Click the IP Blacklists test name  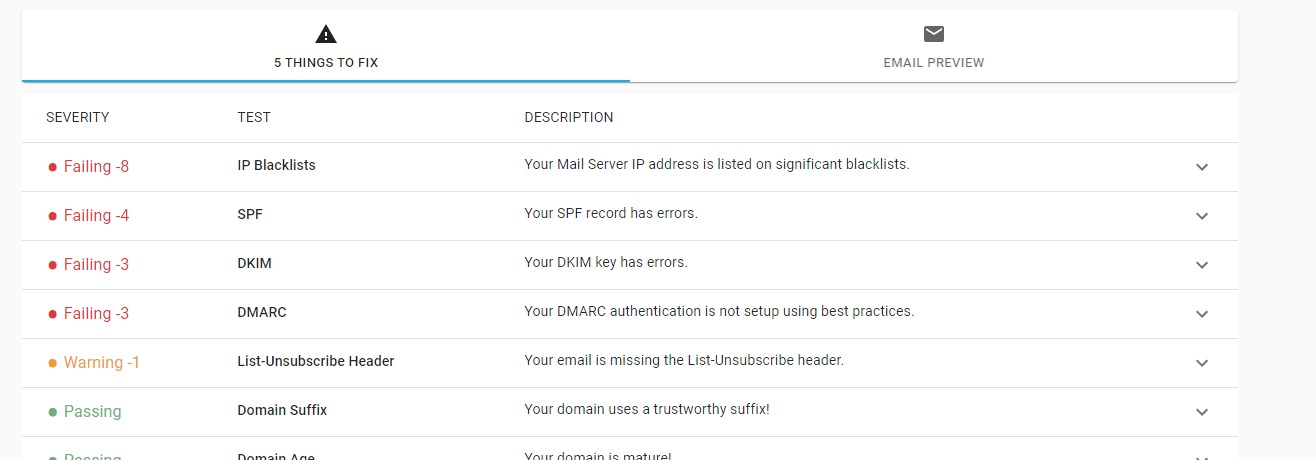(x=276, y=165)
